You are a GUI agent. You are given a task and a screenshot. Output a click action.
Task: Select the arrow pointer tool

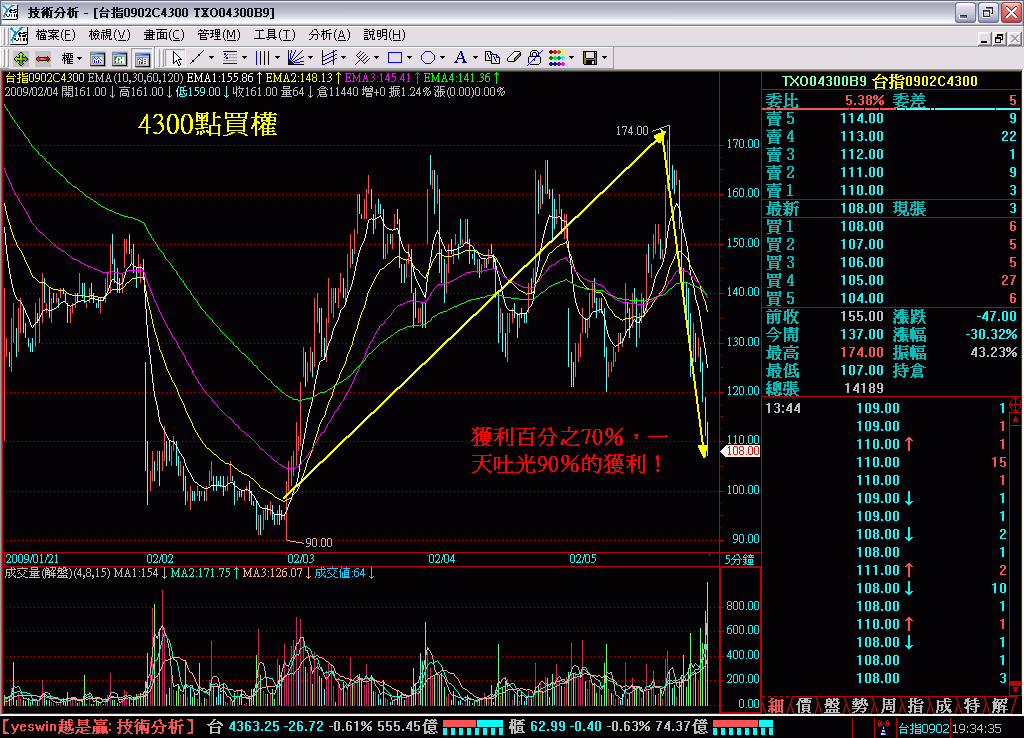176,59
